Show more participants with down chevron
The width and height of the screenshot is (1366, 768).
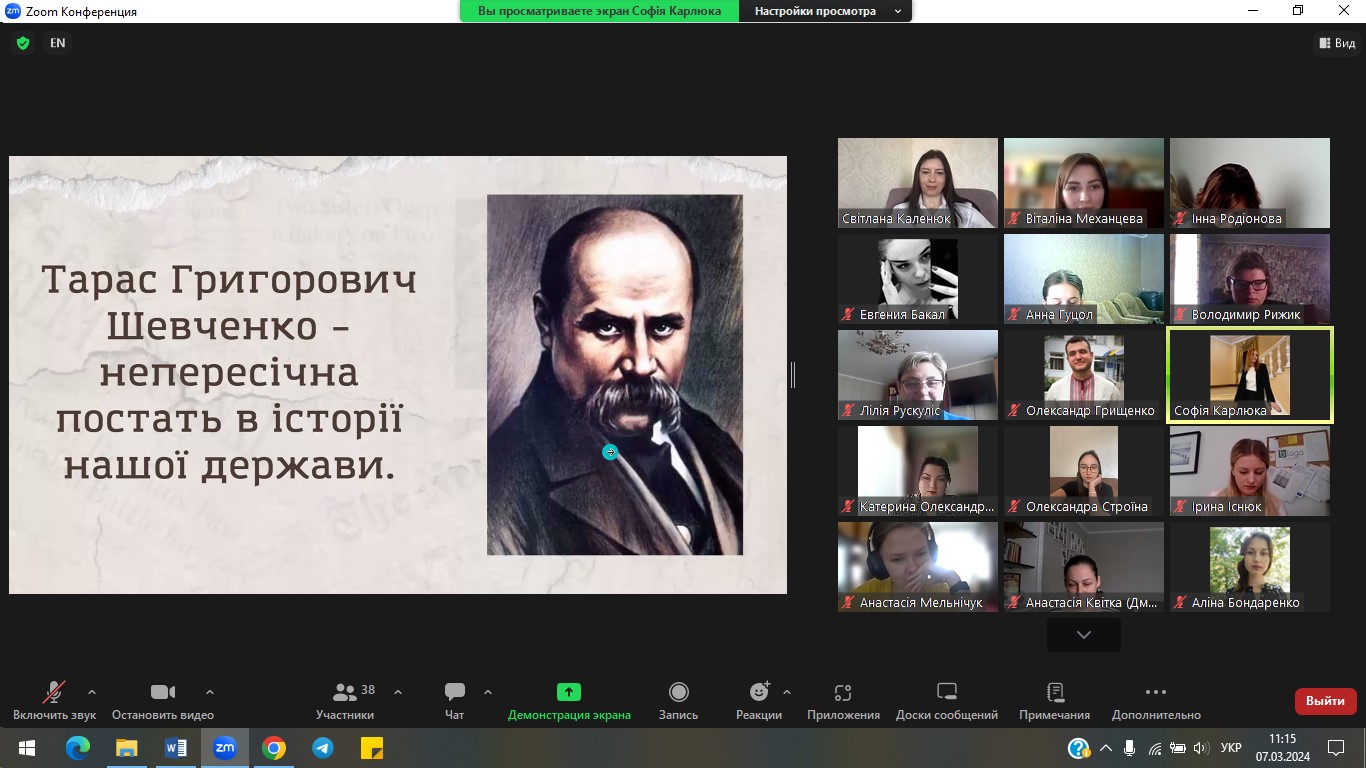click(x=1083, y=634)
